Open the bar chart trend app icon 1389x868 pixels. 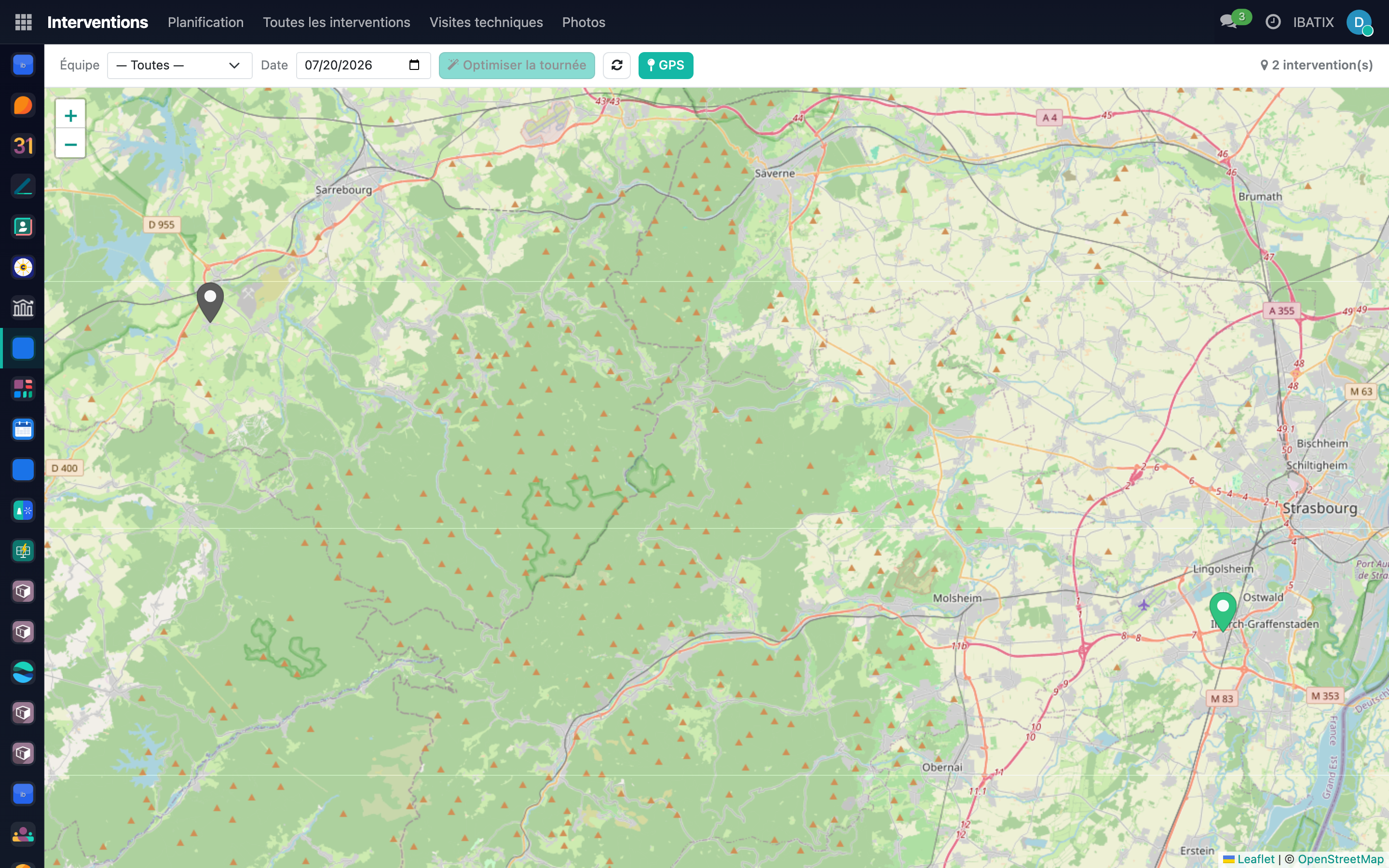(23, 308)
